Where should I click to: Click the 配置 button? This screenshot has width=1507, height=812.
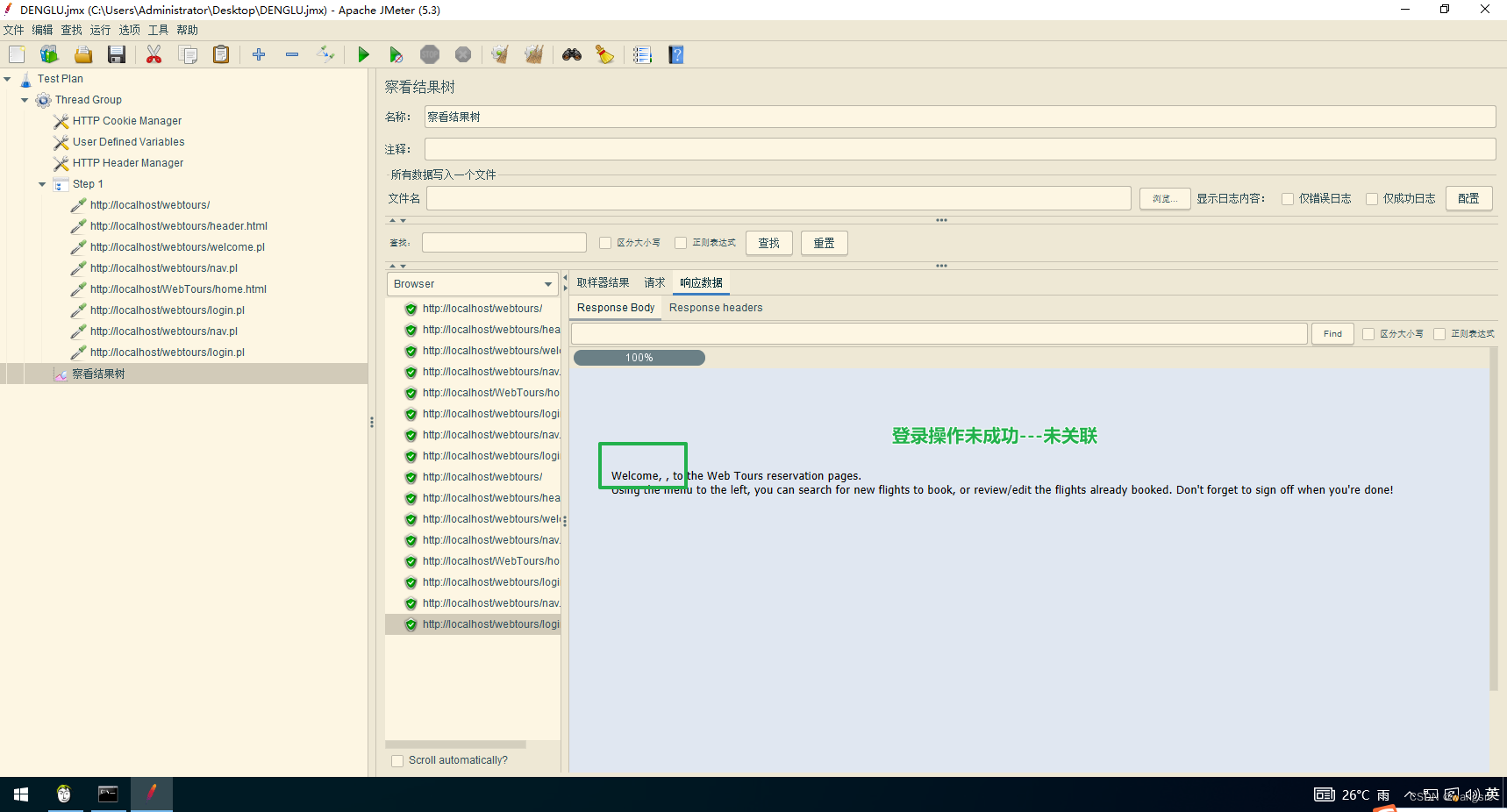pos(1468,199)
